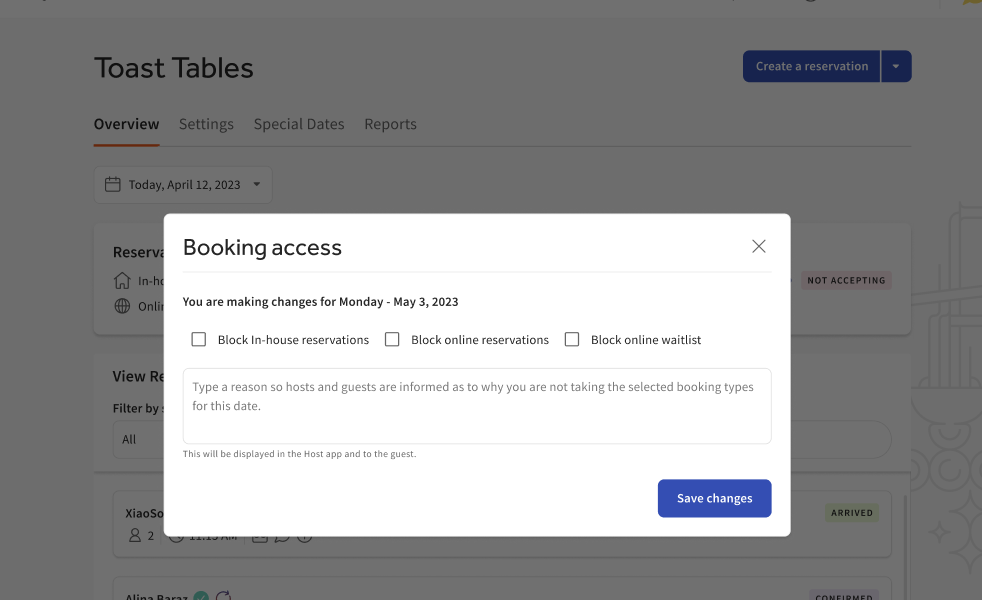This screenshot has width=982, height=600.
Task: Click the calendar icon in the date picker
Action: click(x=114, y=184)
